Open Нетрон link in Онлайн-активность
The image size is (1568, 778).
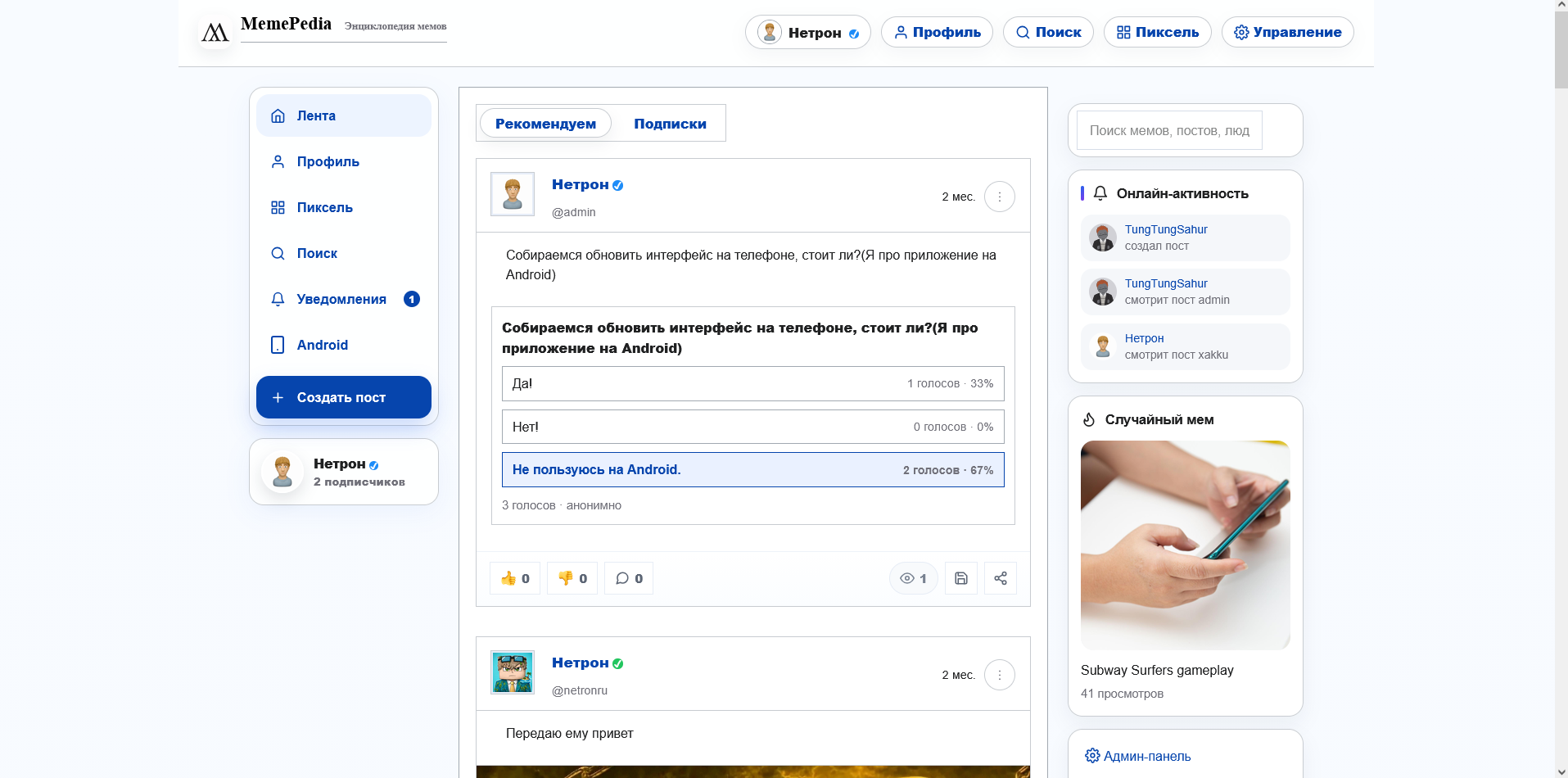coord(1144,338)
